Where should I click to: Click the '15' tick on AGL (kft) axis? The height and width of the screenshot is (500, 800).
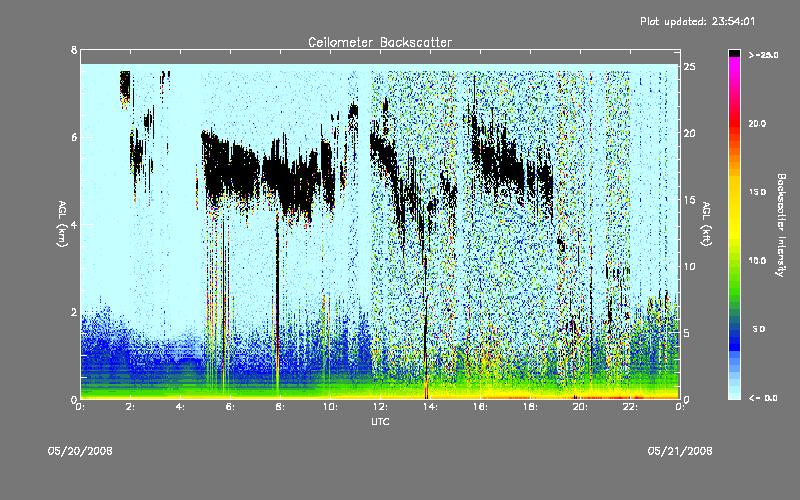[690, 200]
